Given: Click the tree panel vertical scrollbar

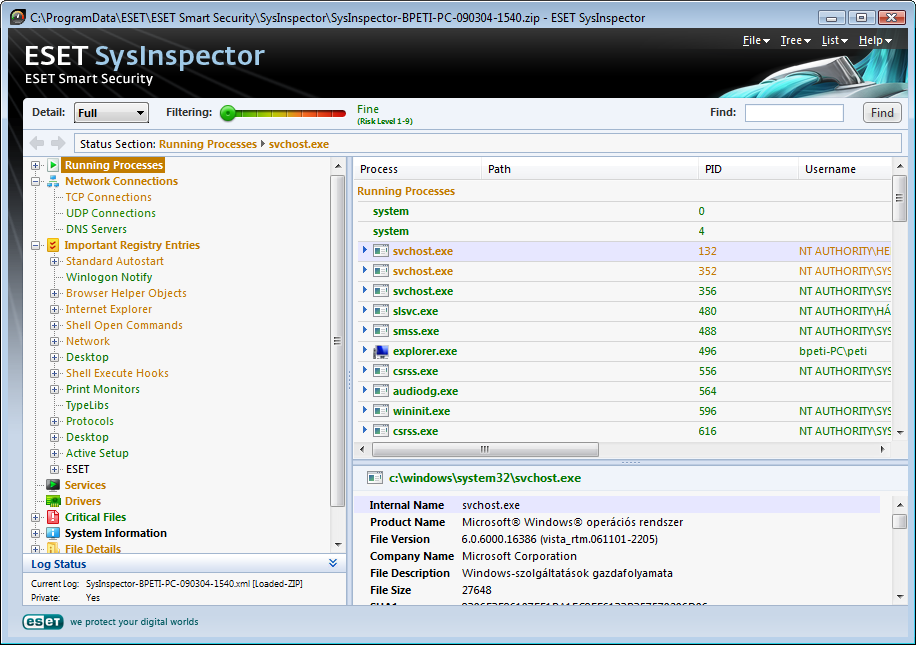Looking at the screenshot, I should [x=338, y=341].
